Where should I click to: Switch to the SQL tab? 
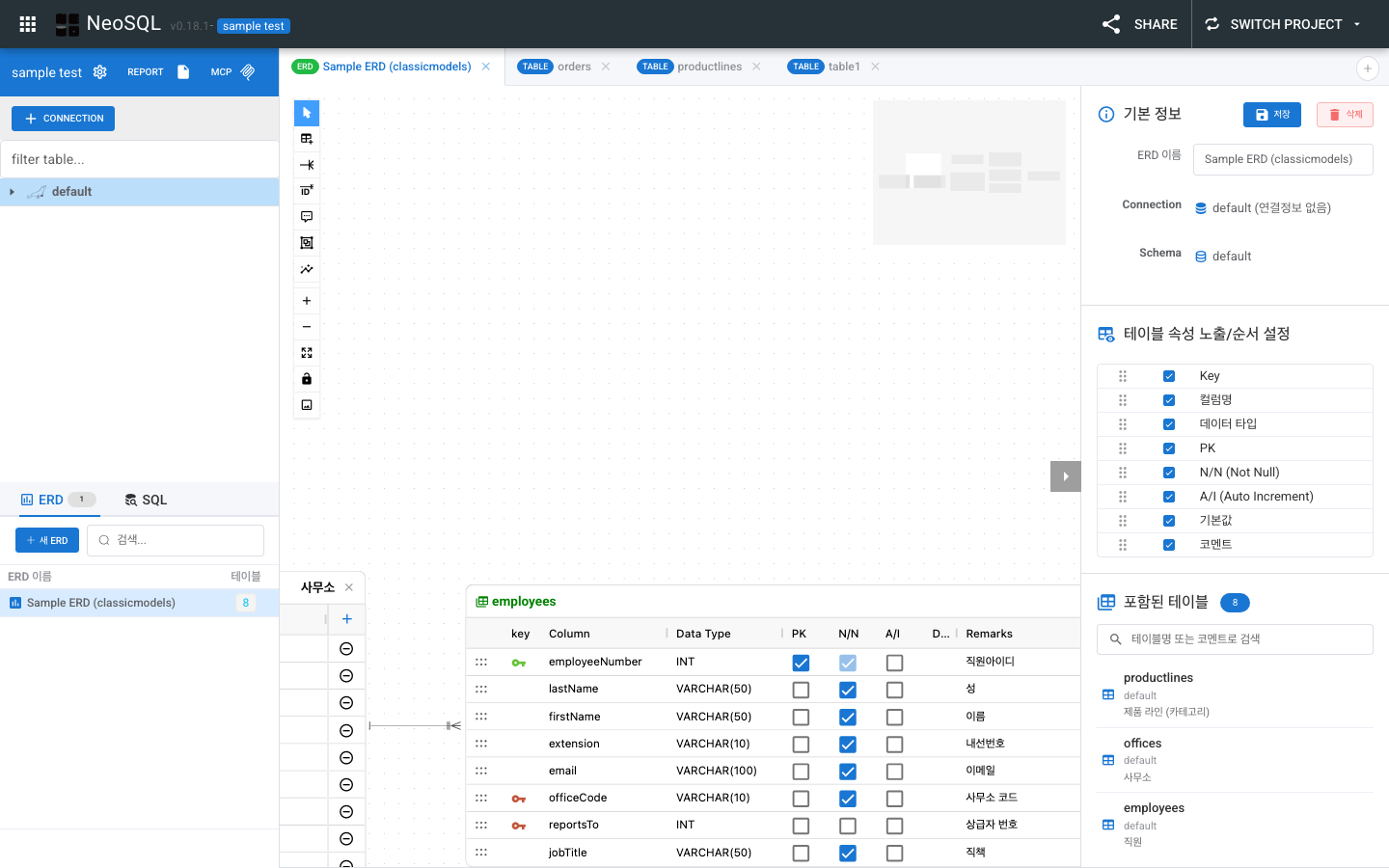146,500
